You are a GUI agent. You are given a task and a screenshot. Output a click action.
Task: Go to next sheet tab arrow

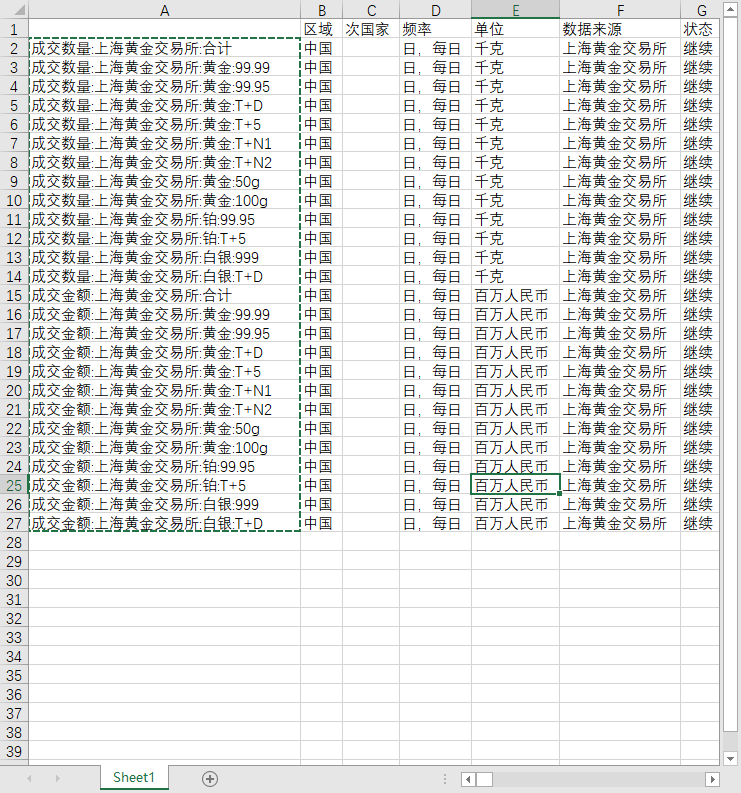point(57,779)
